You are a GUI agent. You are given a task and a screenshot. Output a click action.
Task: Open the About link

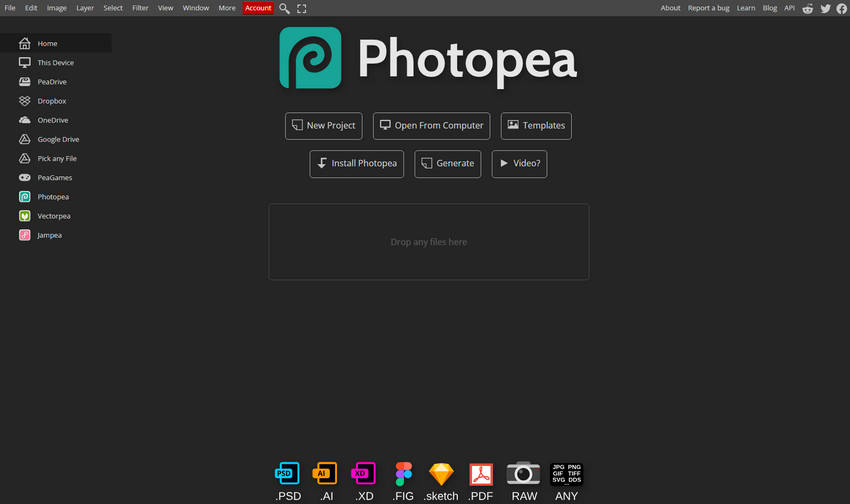[670, 8]
